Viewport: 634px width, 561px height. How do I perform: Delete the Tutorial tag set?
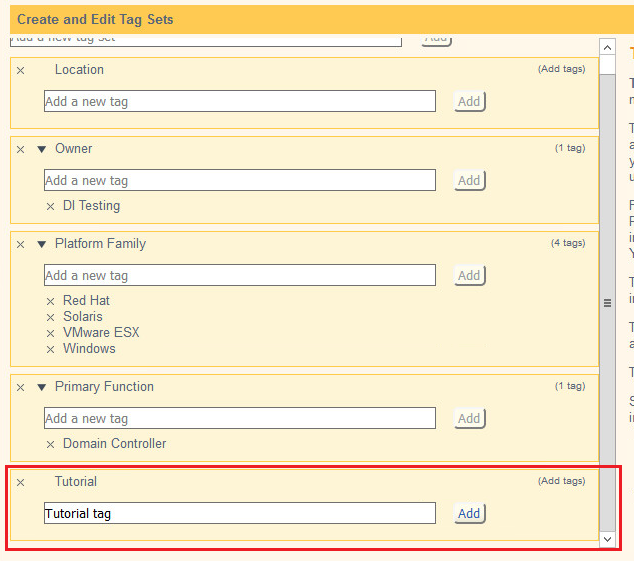(20, 482)
